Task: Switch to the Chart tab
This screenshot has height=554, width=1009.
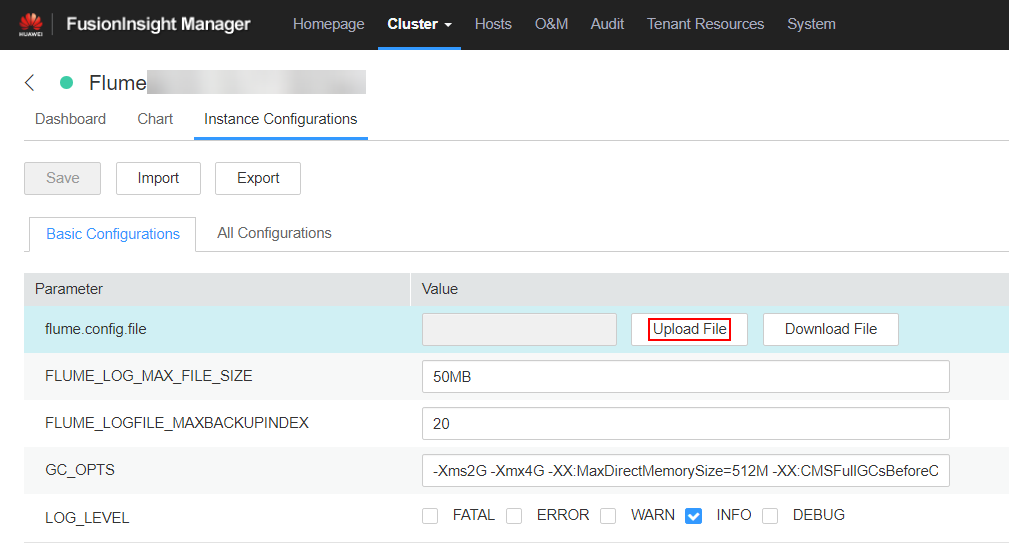Action: click(x=155, y=119)
